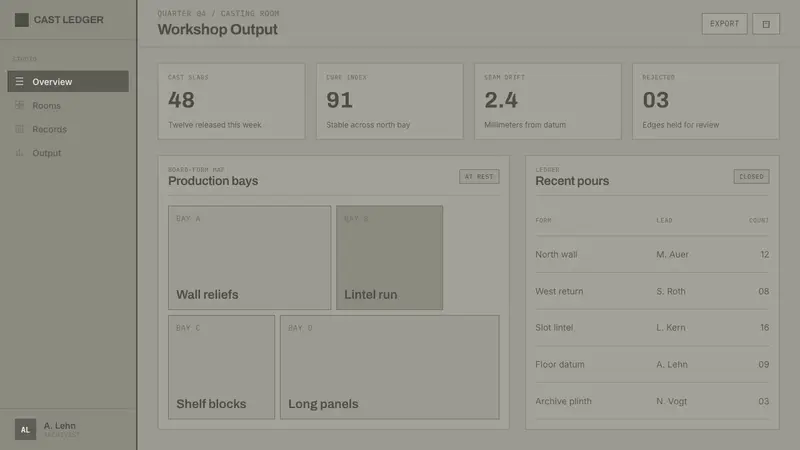800x450 pixels.
Task: Open Records from the sidebar
Action: click(x=68, y=129)
